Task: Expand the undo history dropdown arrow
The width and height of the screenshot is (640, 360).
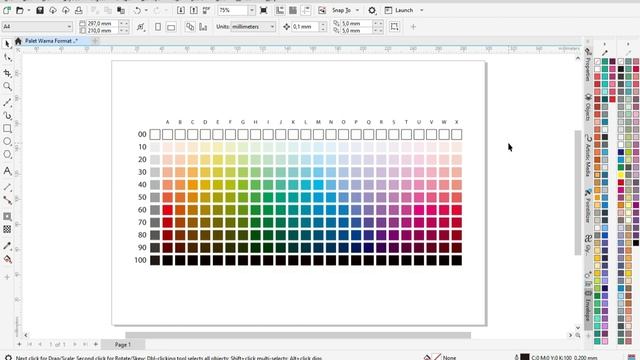Action: coord(147,10)
